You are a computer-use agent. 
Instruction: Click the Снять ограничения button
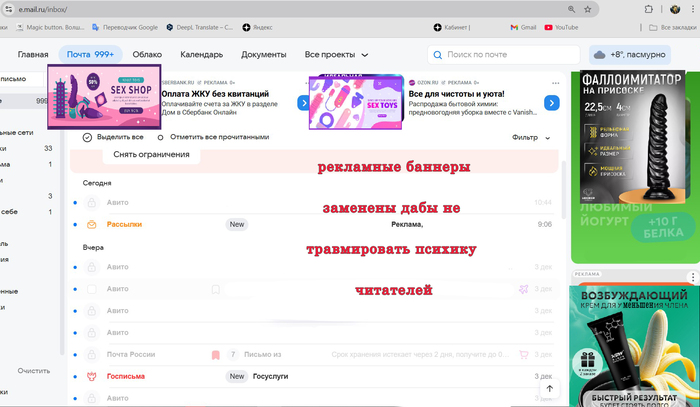151,155
